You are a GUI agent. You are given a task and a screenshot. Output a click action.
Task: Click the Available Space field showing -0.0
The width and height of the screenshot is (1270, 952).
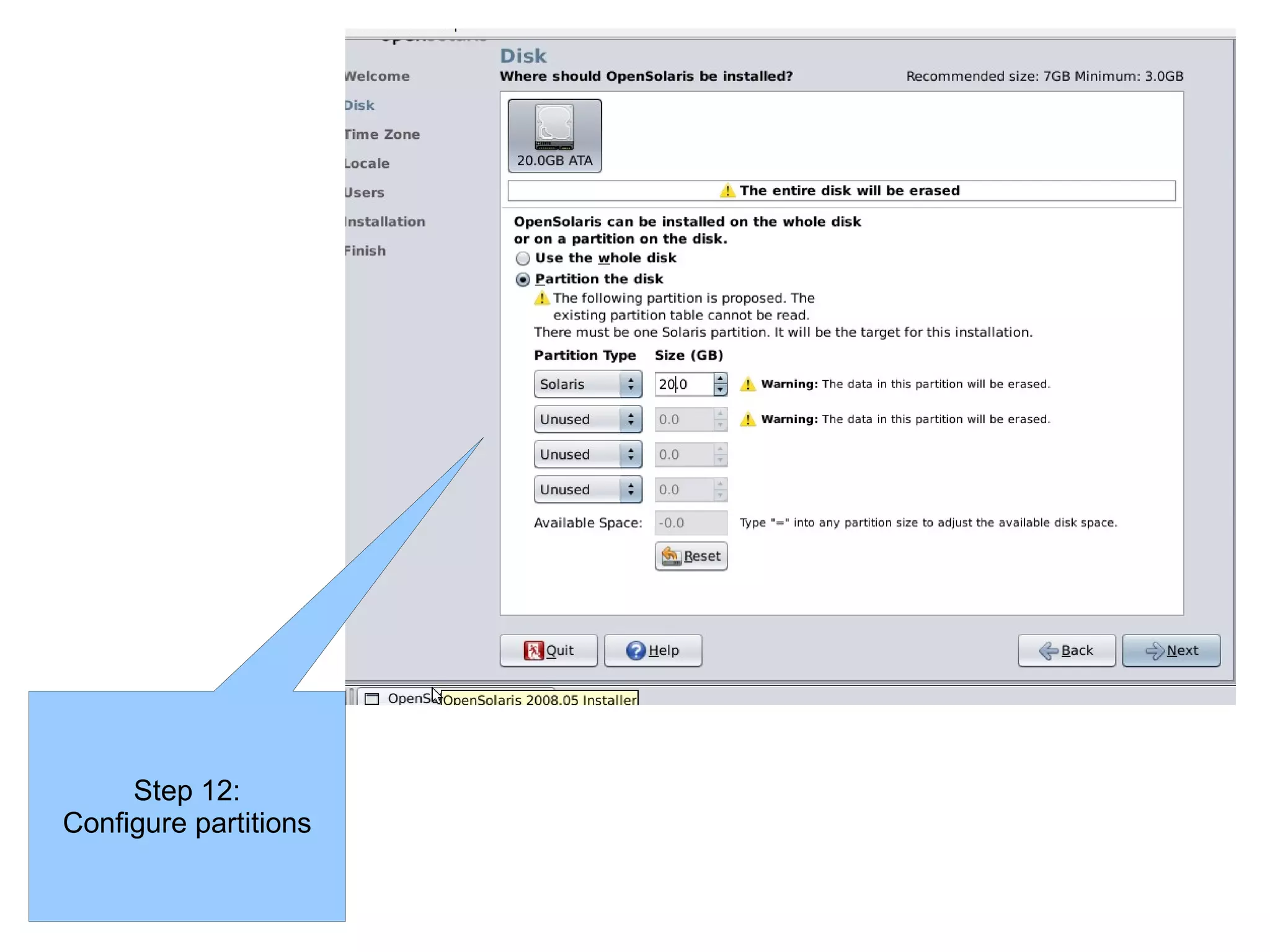(691, 523)
